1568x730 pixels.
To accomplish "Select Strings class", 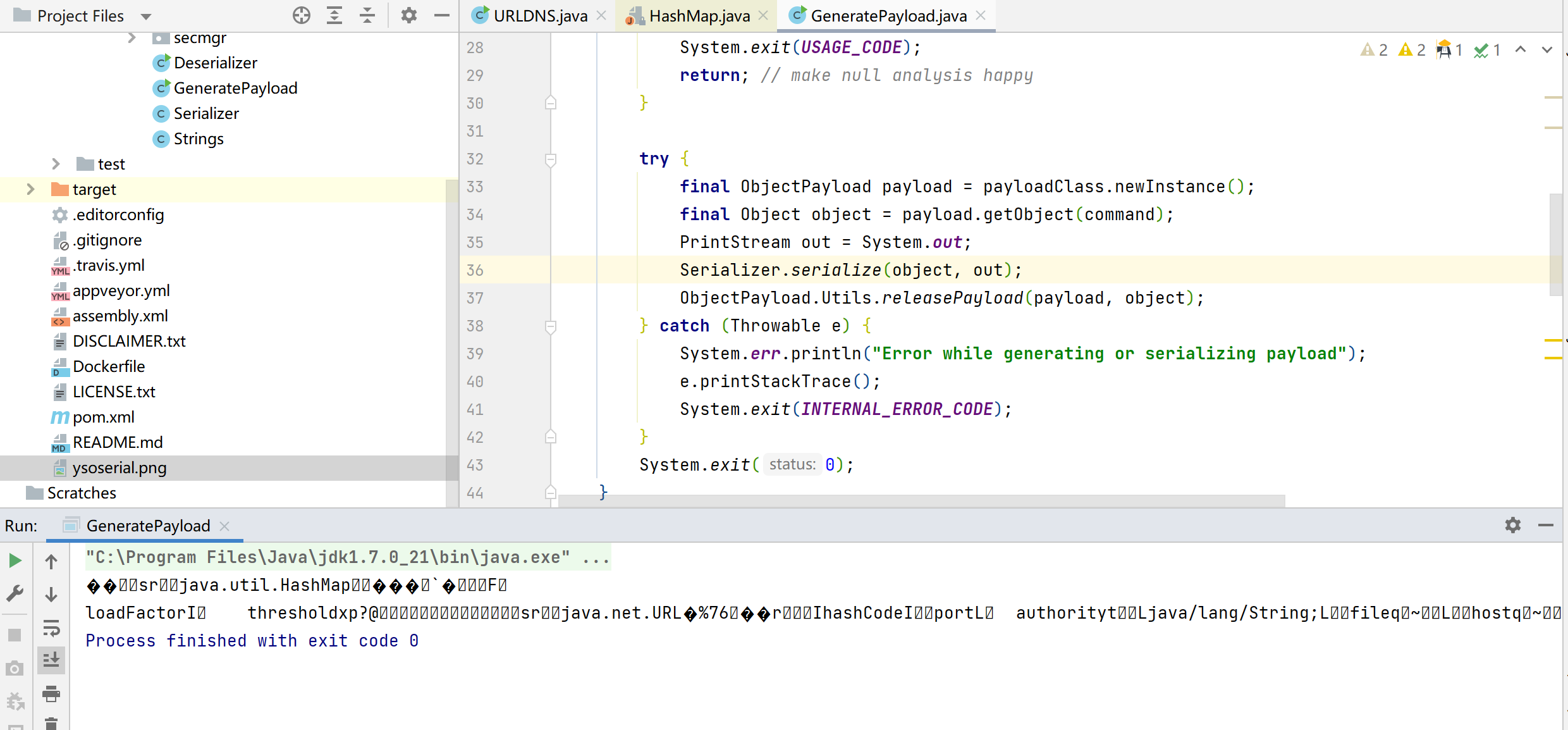I will (188, 139).
